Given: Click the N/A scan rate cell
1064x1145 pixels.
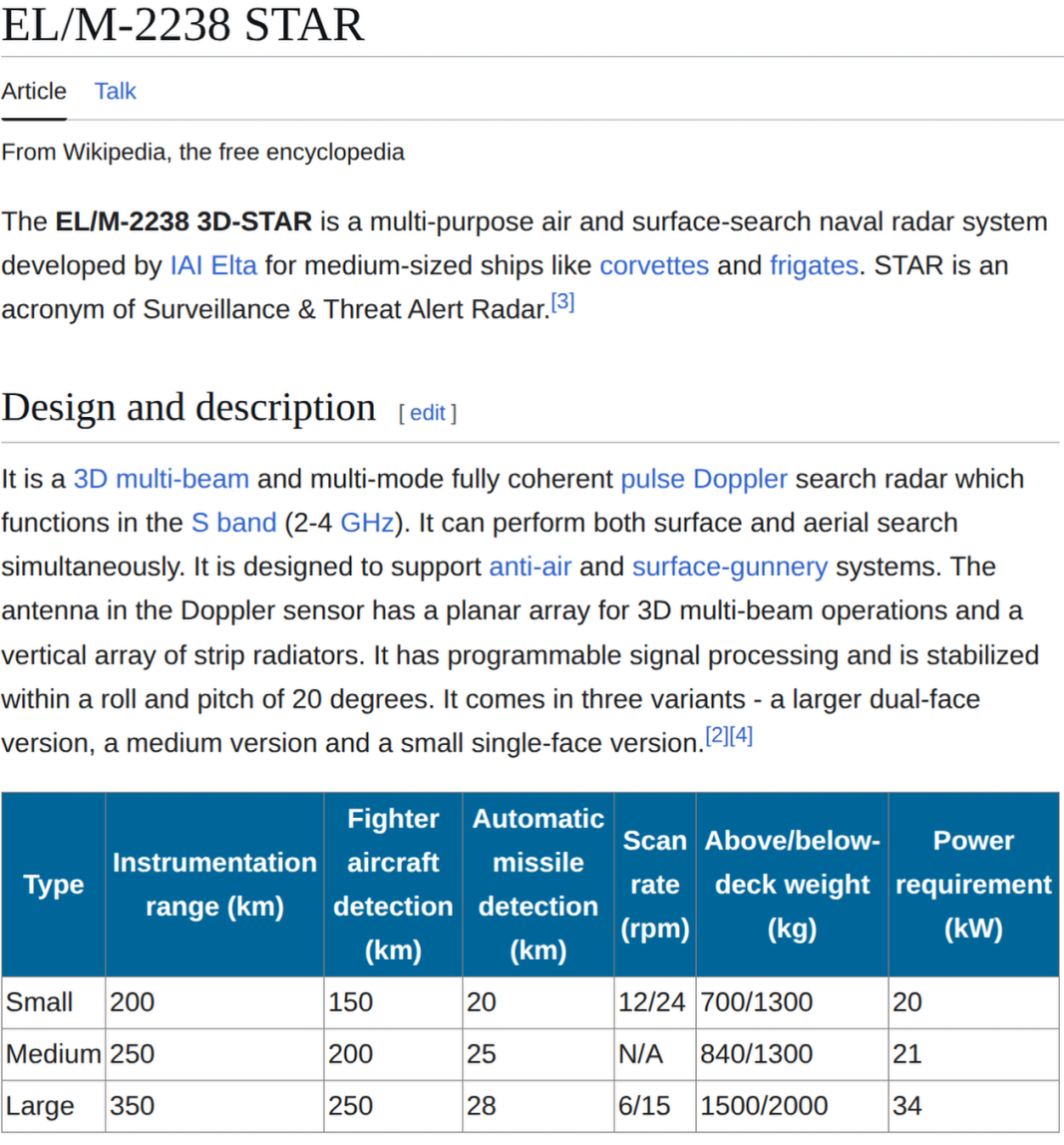Looking at the screenshot, I should (655, 1054).
